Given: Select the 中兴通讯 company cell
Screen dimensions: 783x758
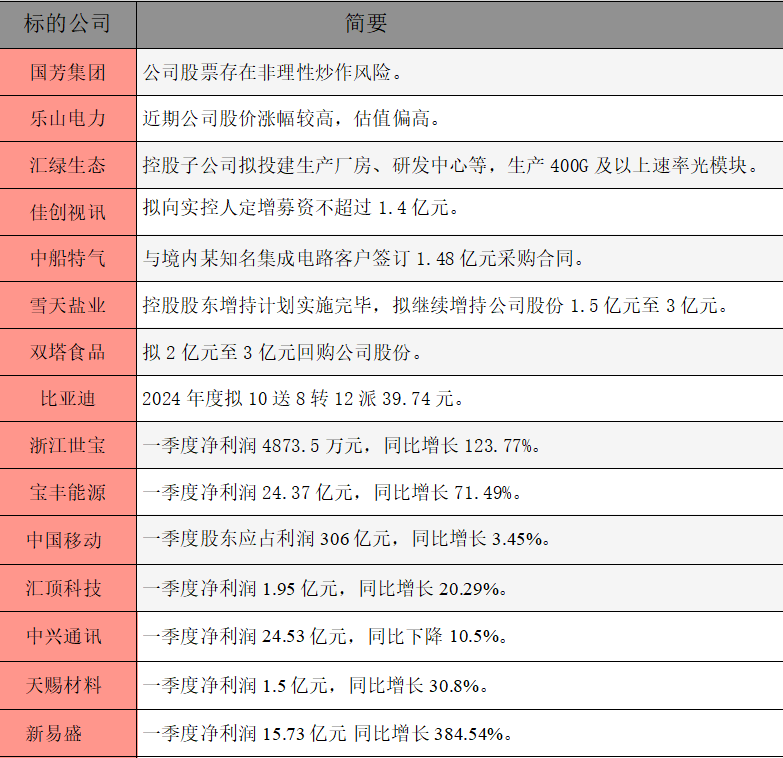Looking at the screenshot, I should coord(68,637).
